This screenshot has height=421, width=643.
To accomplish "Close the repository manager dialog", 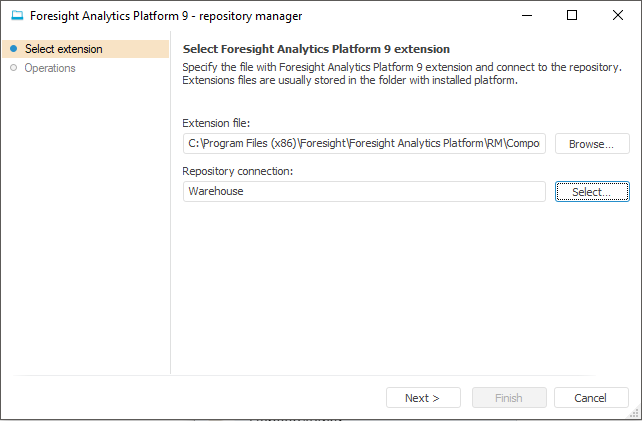I will pos(618,16).
